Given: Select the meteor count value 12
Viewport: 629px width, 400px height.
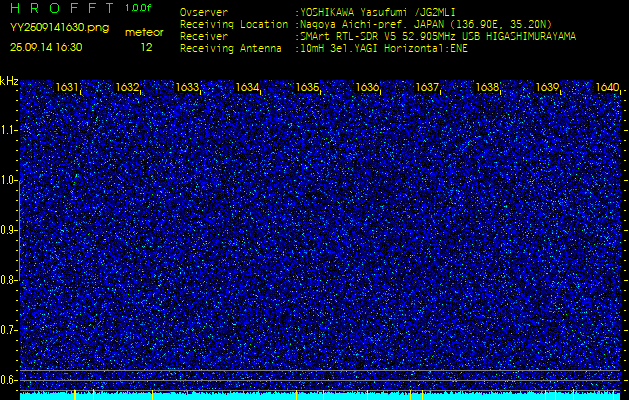Looking at the screenshot, I should click(x=146, y=47).
